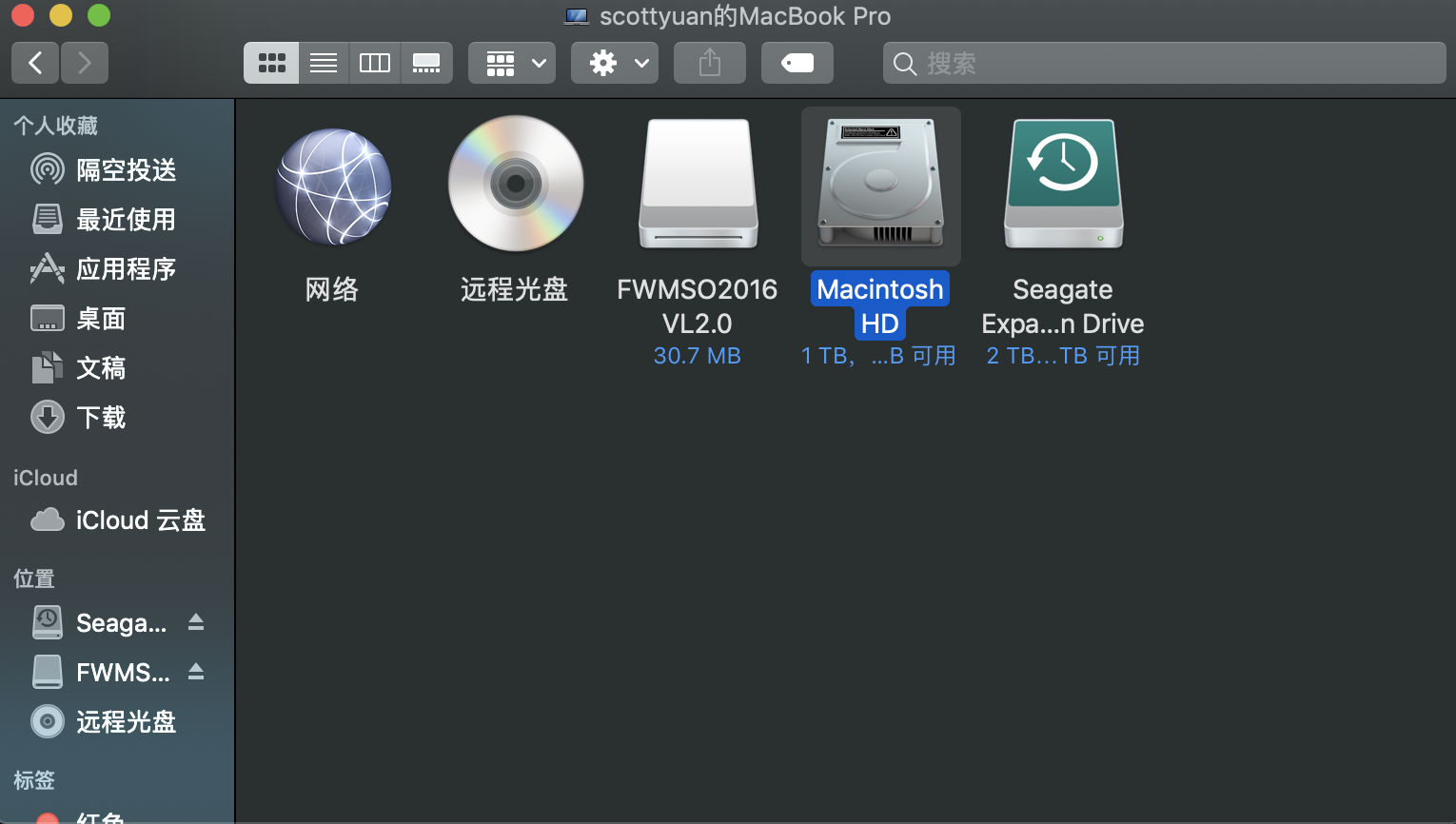1456x824 pixels.
Task: Open 下载 in the sidebar
Action: (117, 418)
